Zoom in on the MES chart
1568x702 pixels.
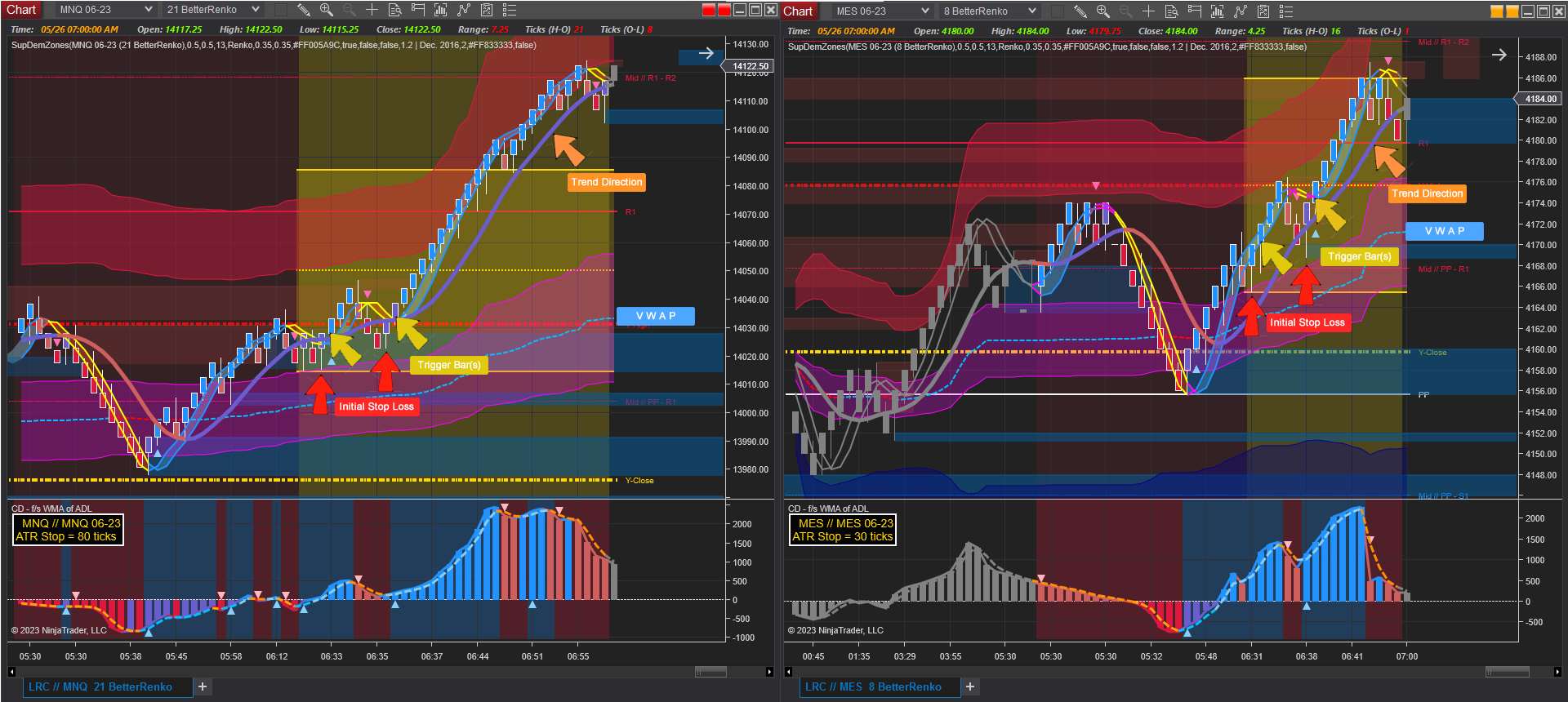pos(1103,11)
